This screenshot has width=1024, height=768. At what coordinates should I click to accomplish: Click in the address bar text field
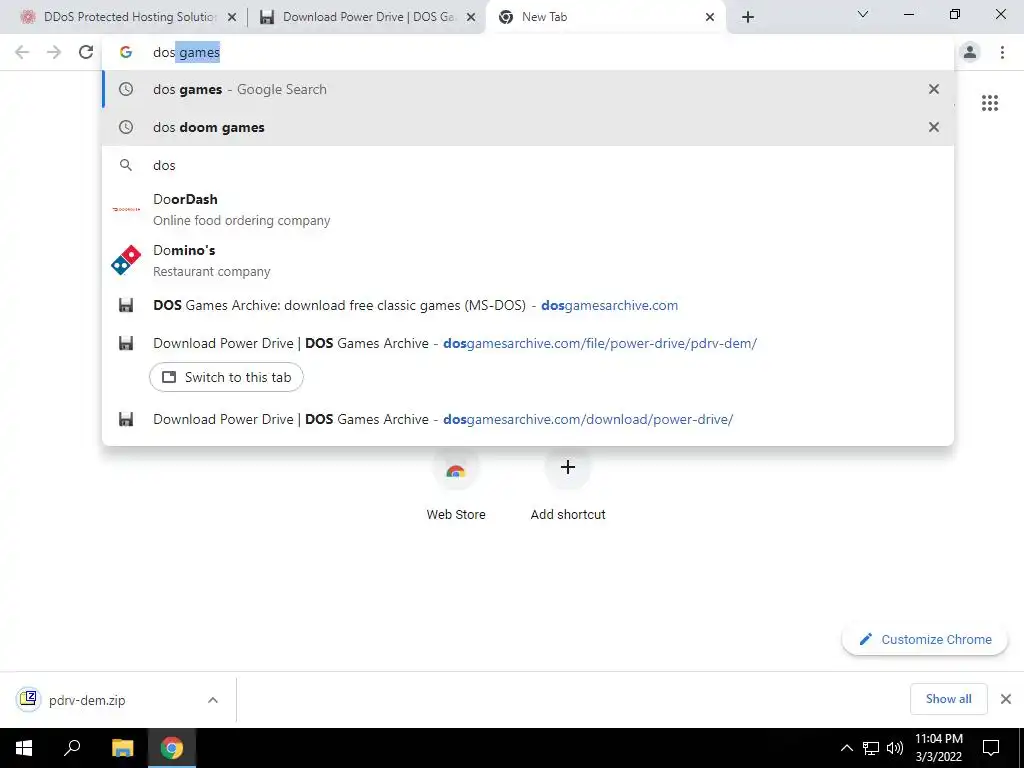click(x=528, y=52)
